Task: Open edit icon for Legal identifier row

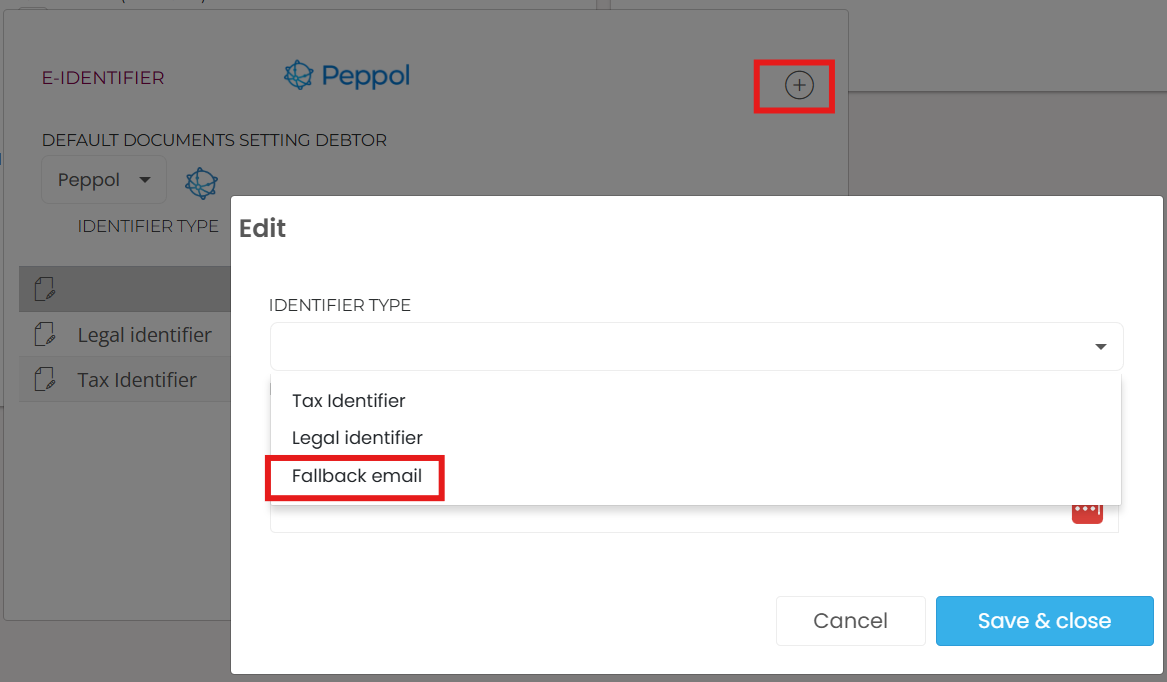Action: pyautogui.click(x=45, y=335)
